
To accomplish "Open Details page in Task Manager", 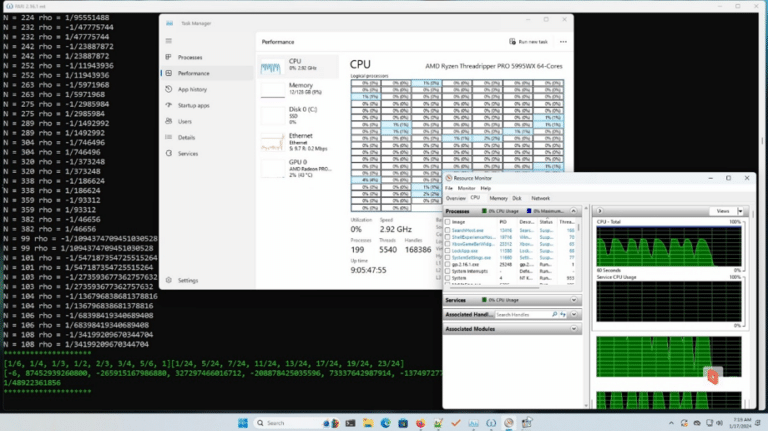I will pos(206,137).
